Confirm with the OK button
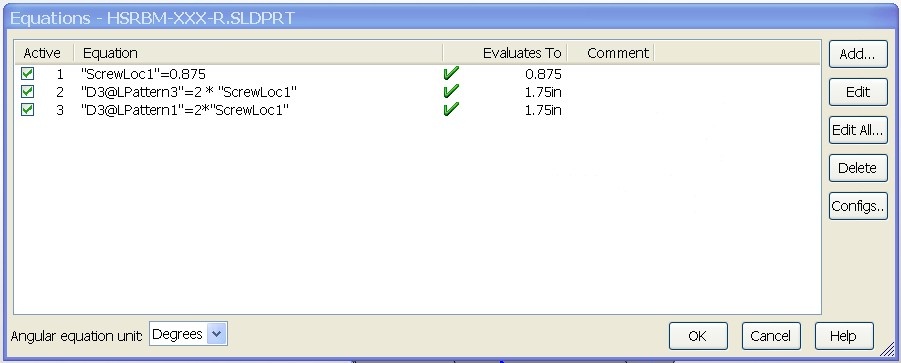Viewport: 901px width, 363px height. click(698, 336)
